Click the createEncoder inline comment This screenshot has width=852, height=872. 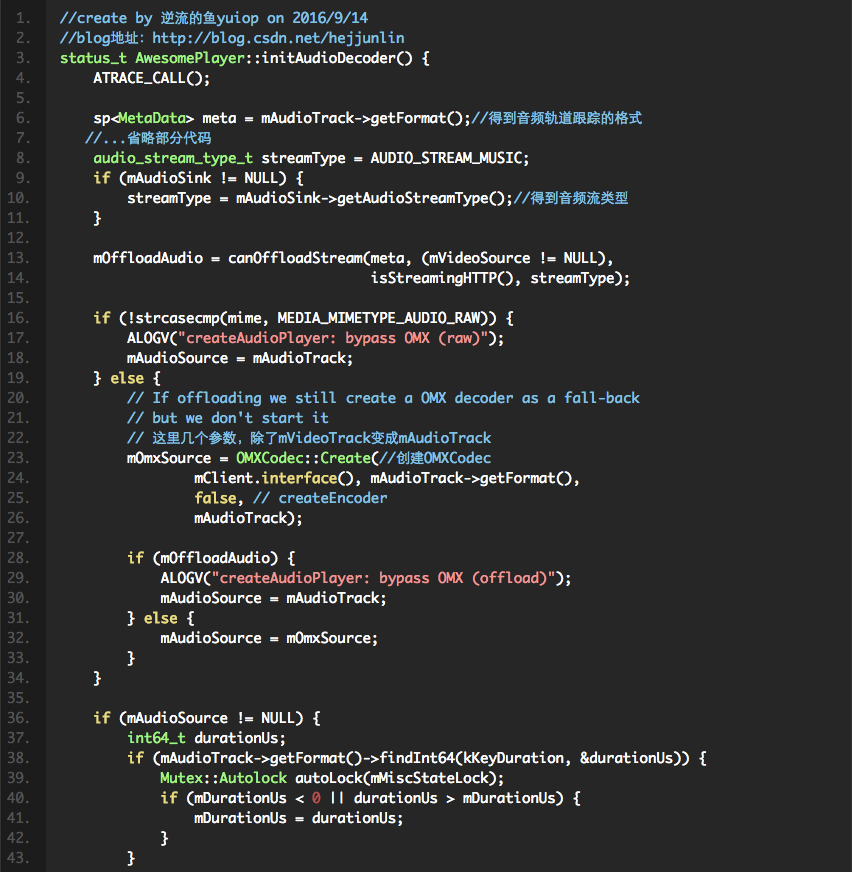[332, 498]
